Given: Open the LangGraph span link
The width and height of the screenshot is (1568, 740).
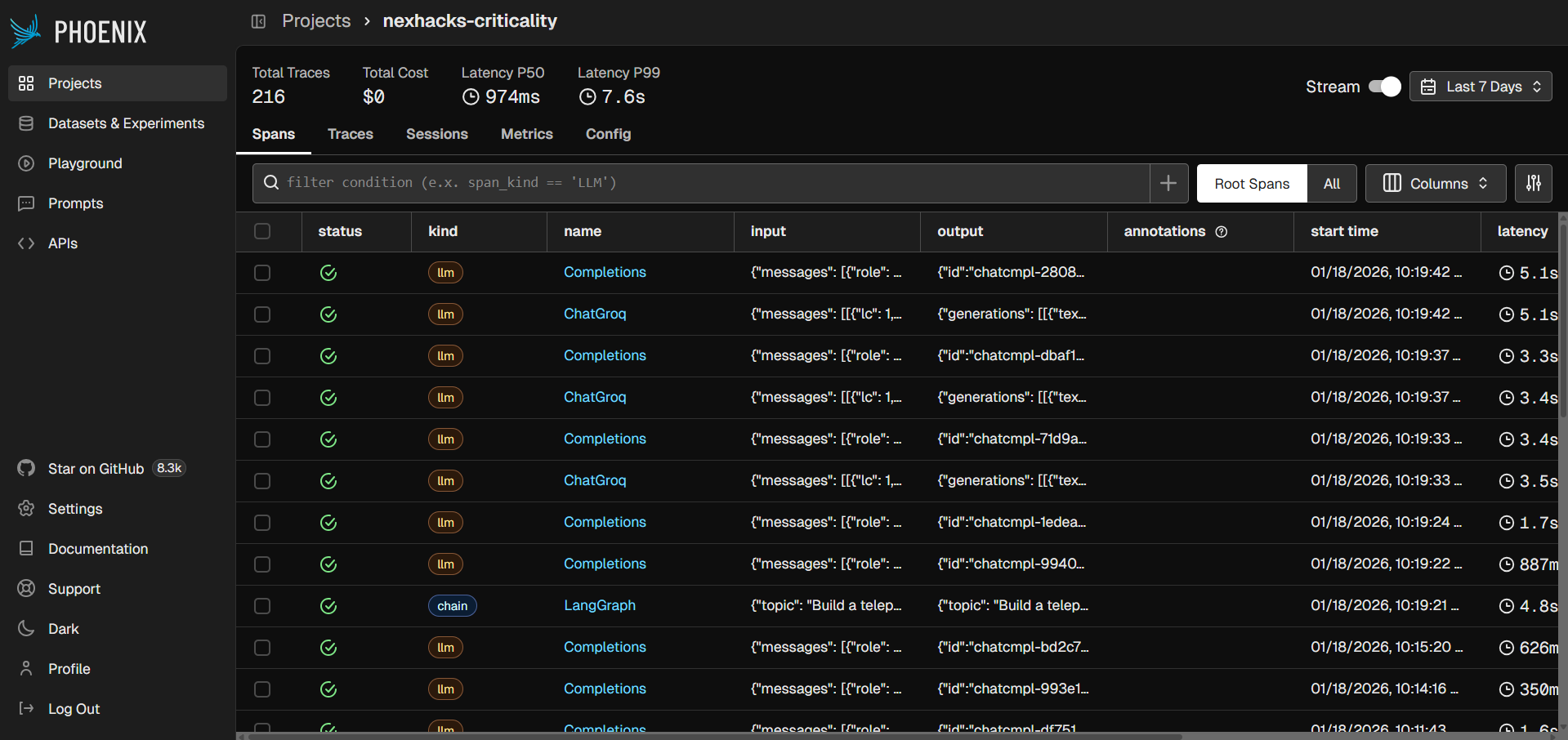Looking at the screenshot, I should tap(600, 605).
